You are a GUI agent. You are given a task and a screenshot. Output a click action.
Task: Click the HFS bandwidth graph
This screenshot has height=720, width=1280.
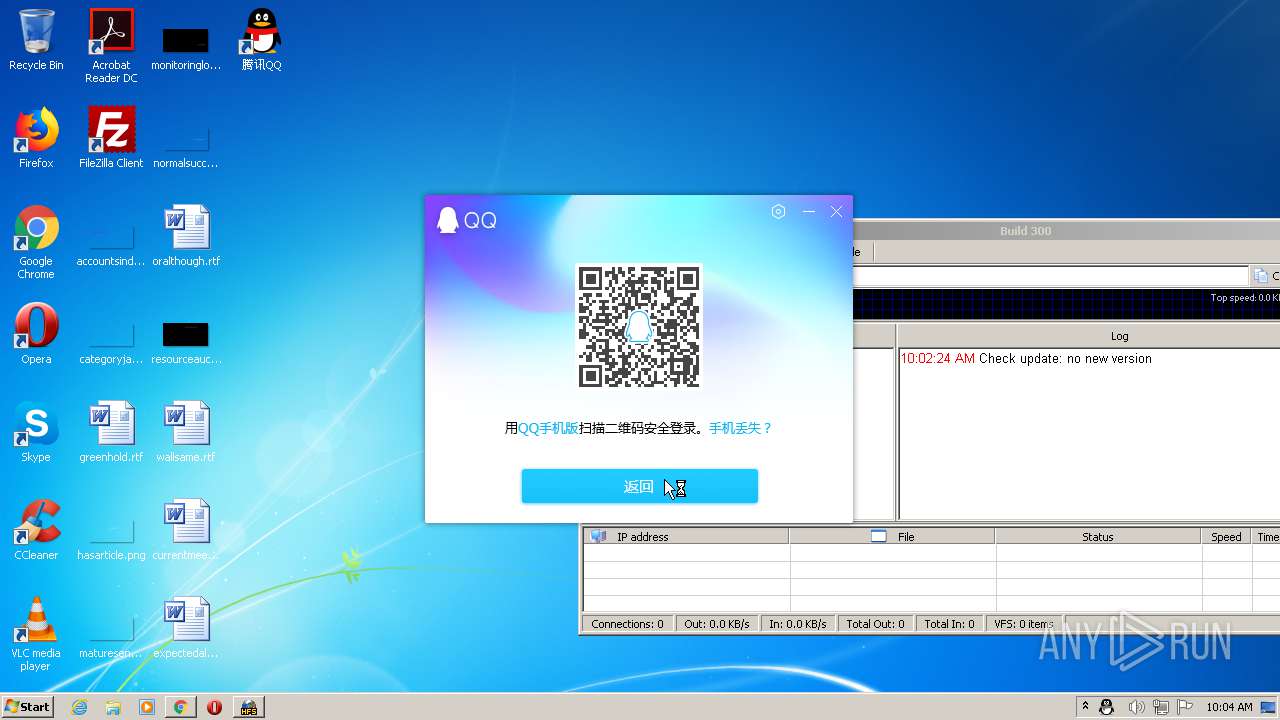tap(1066, 305)
